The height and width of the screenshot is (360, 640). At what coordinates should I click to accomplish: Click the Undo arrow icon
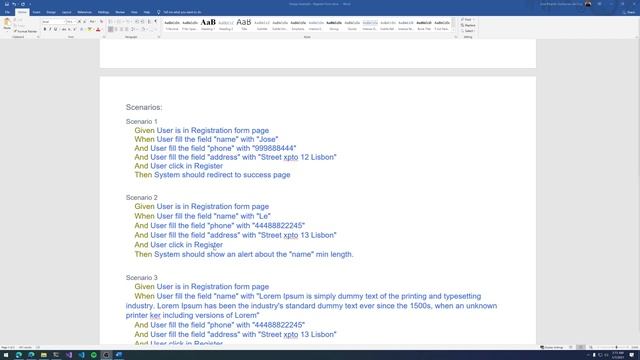click(x=14, y=4)
